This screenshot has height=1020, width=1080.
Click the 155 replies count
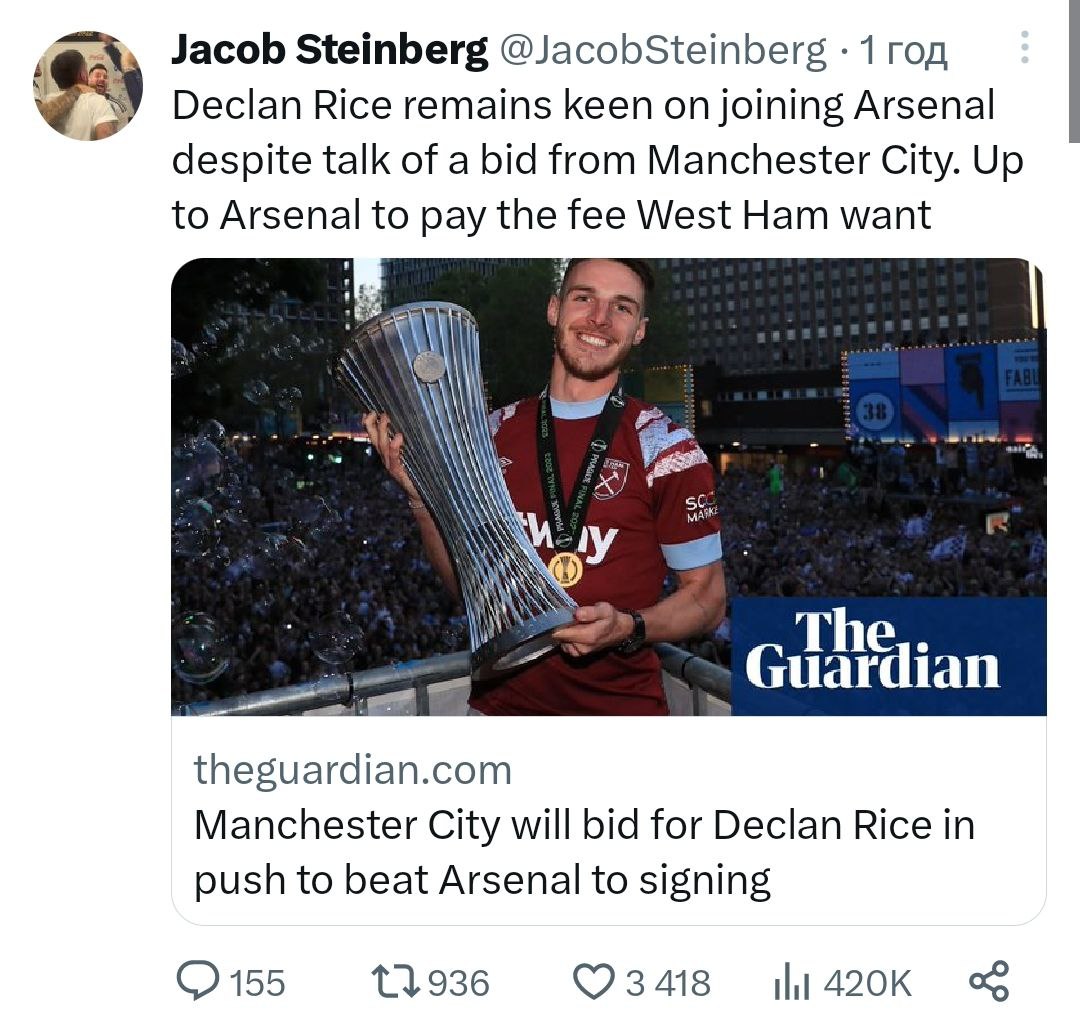point(258,983)
